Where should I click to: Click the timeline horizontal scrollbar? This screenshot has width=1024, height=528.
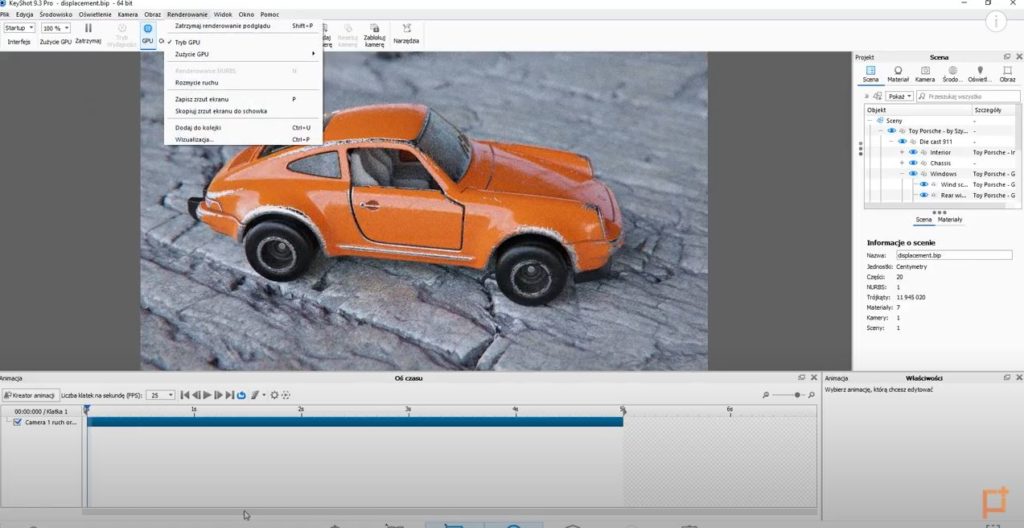449,512
